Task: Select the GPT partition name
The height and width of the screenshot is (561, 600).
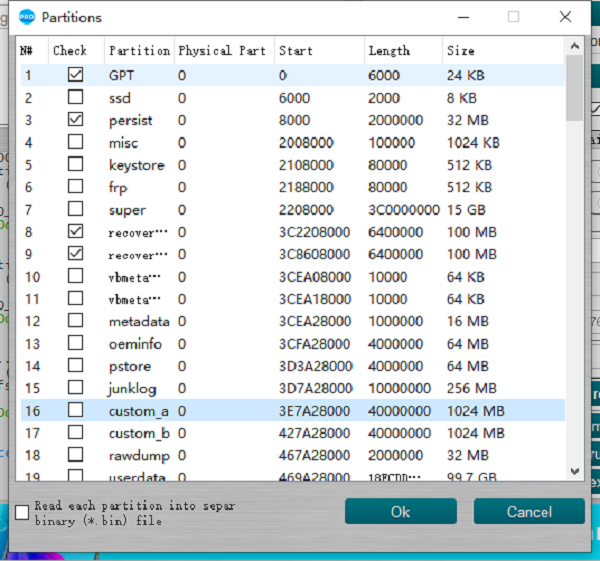Action: 121,75
